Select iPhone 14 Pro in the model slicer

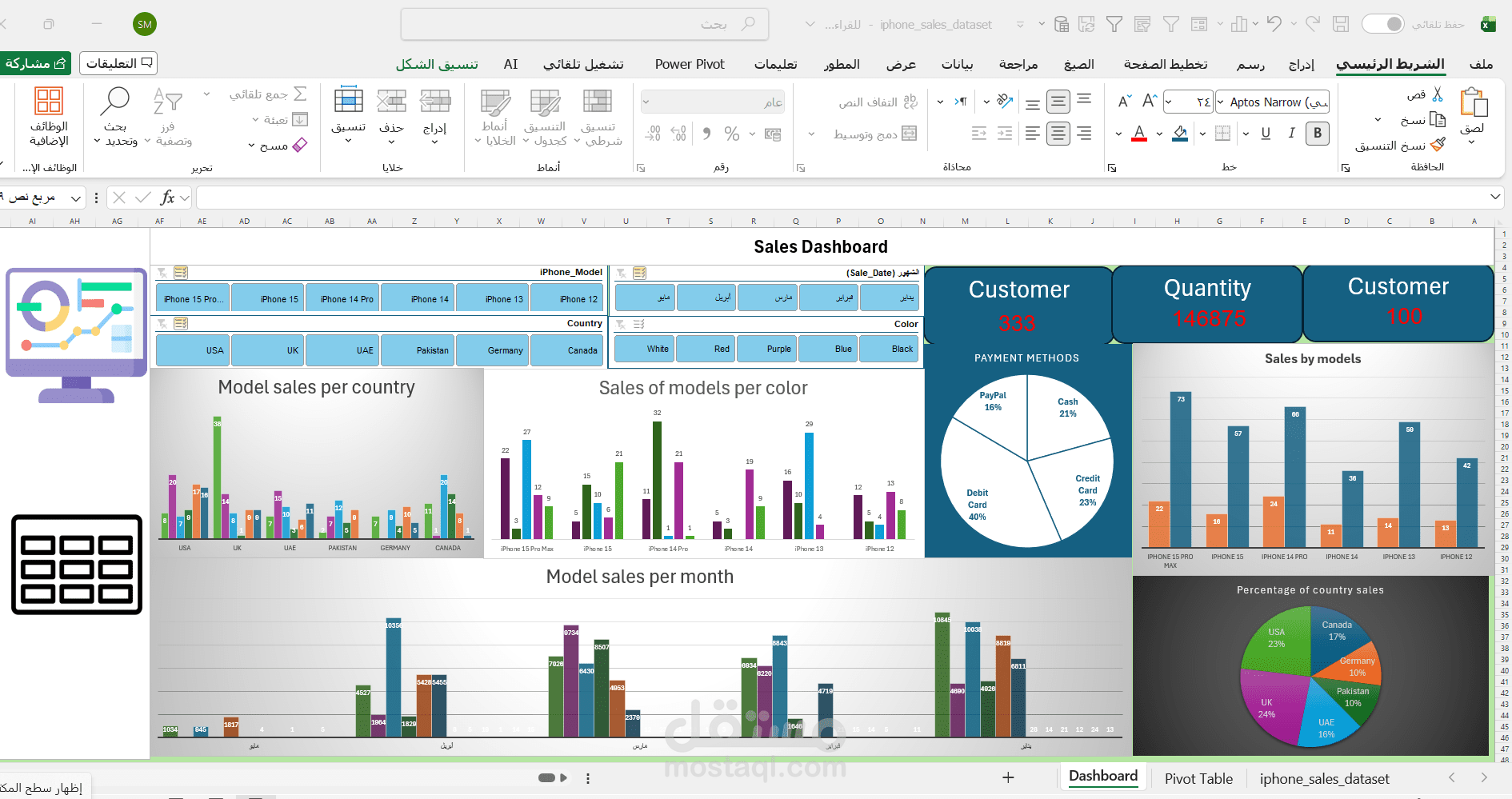[x=342, y=298]
